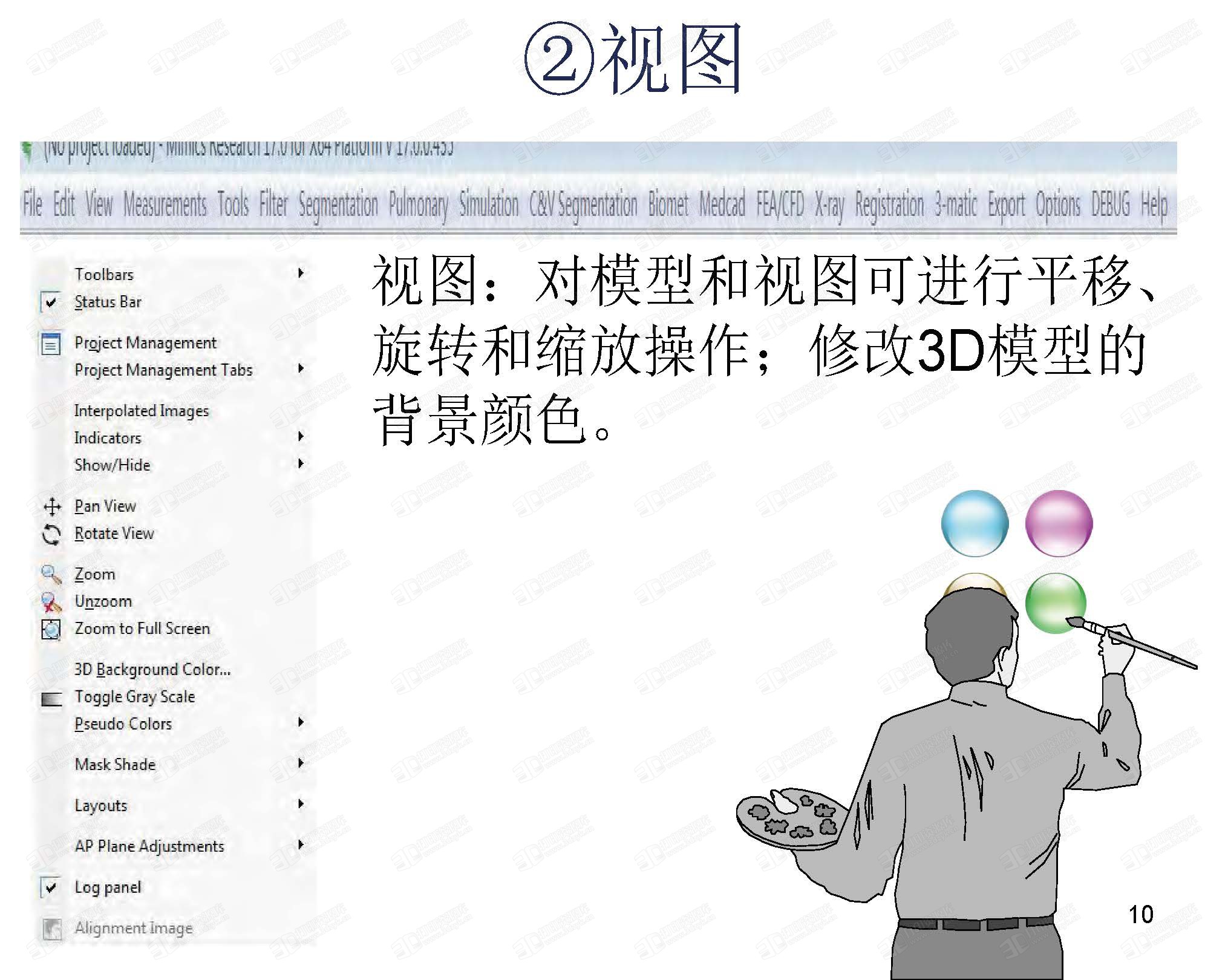This screenshot has width=1228, height=980.
Task: Choose the Mask Shade entry
Action: pos(115,765)
